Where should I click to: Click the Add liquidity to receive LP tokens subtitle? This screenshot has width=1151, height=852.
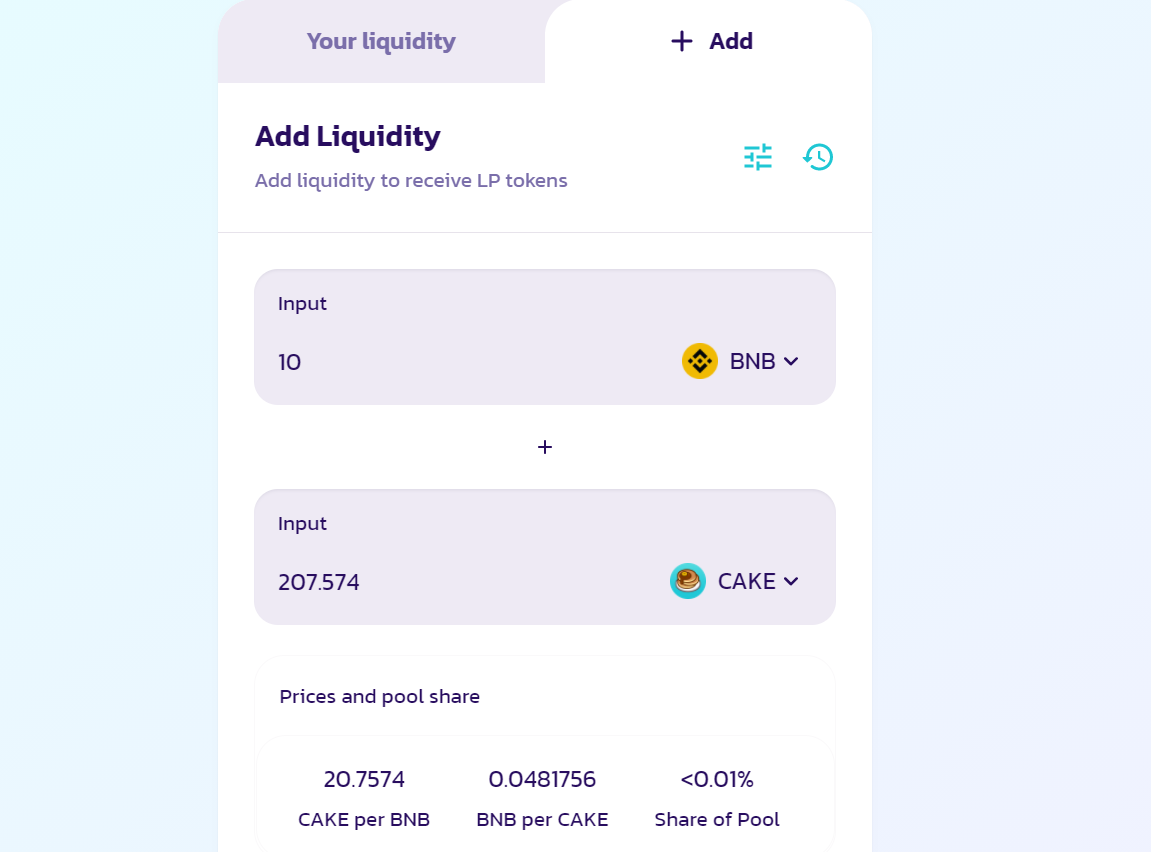411,181
